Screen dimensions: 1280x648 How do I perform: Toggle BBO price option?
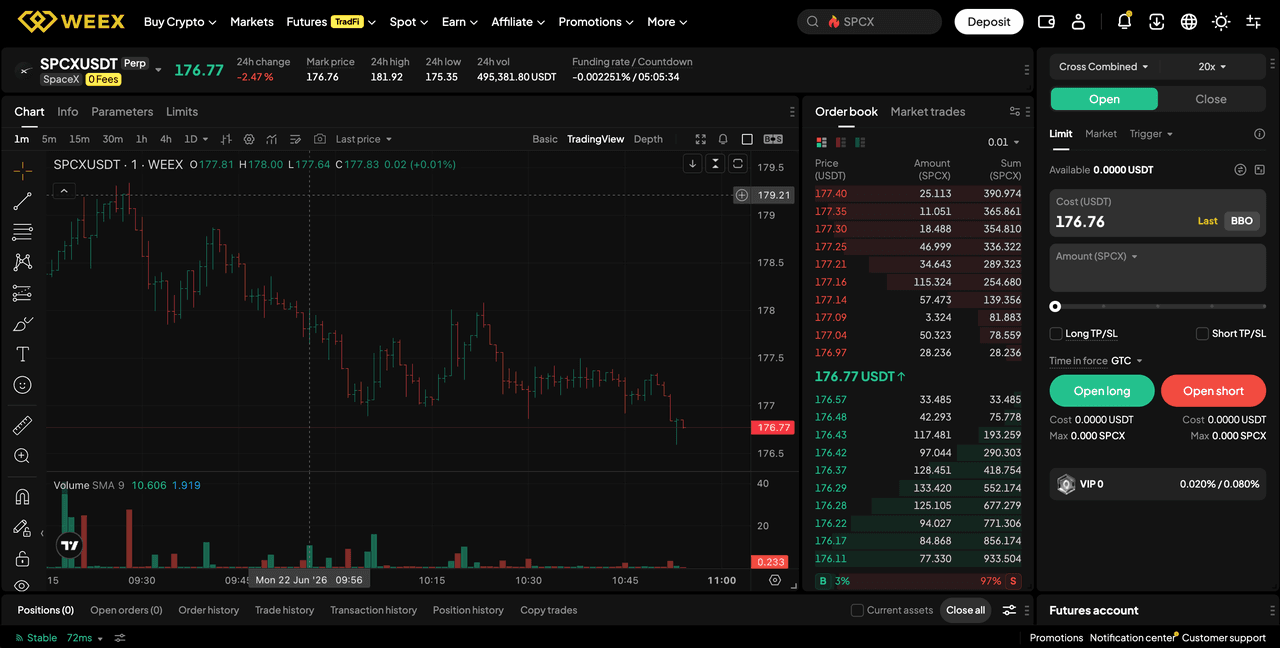(1241, 221)
